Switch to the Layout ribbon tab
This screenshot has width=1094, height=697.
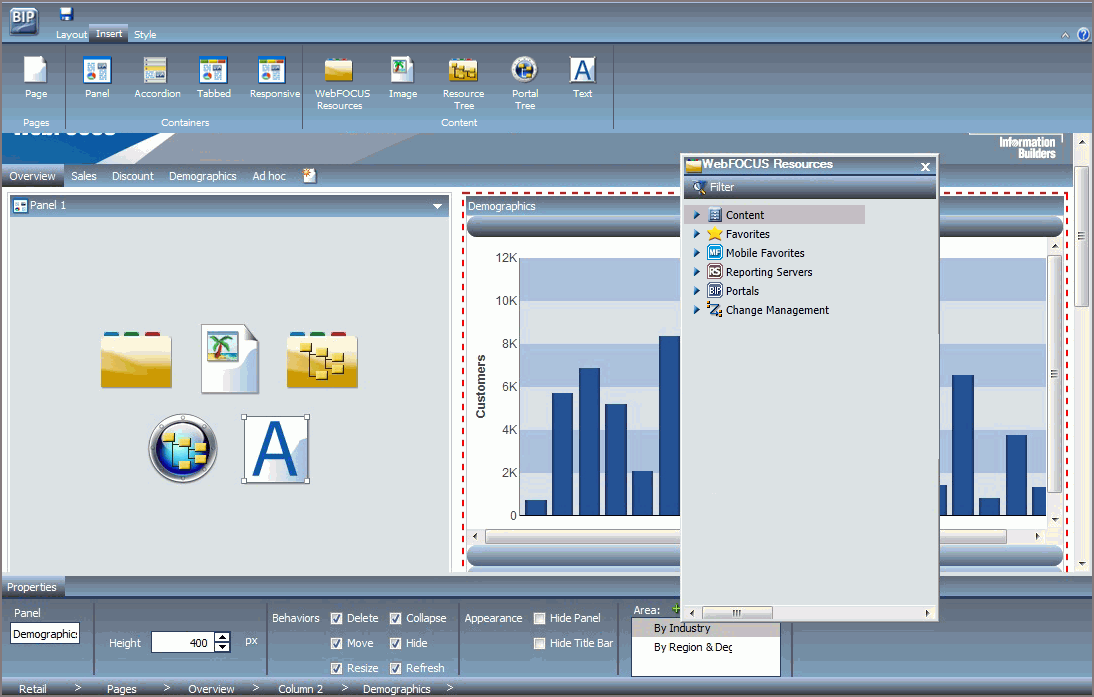click(x=71, y=34)
